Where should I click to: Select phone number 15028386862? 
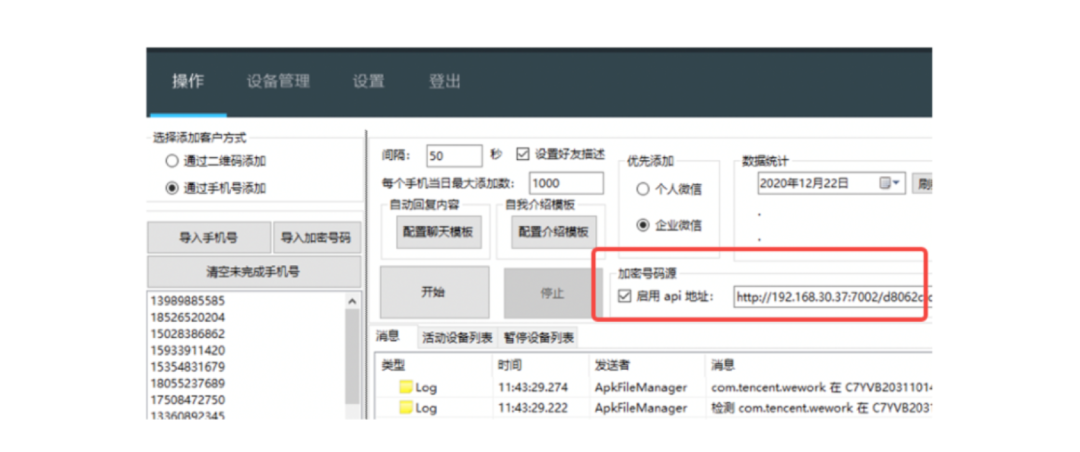click(x=187, y=333)
